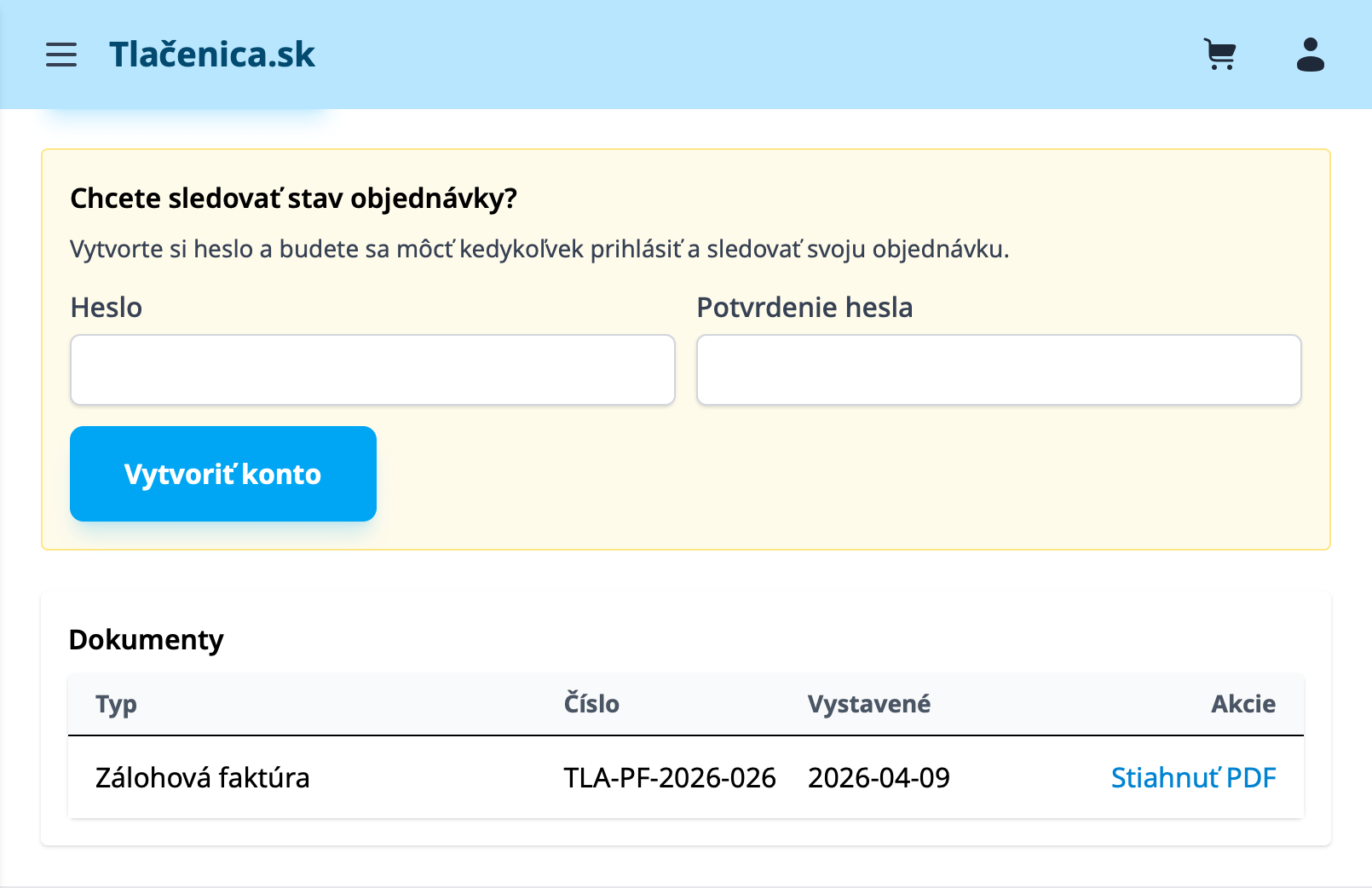
Task: Click the cart icon in the header
Action: tap(1220, 55)
